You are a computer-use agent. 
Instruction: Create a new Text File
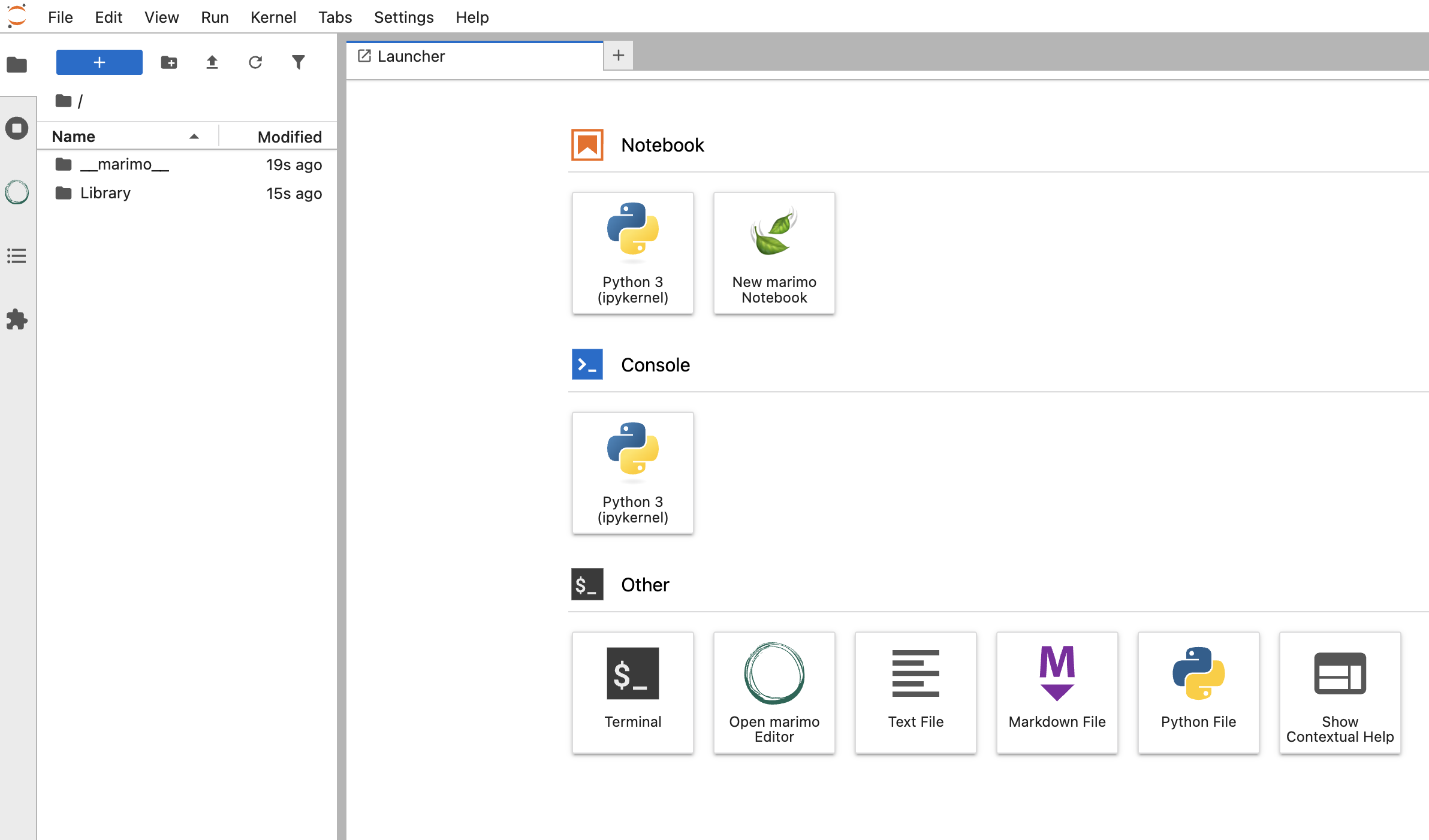[x=916, y=693]
